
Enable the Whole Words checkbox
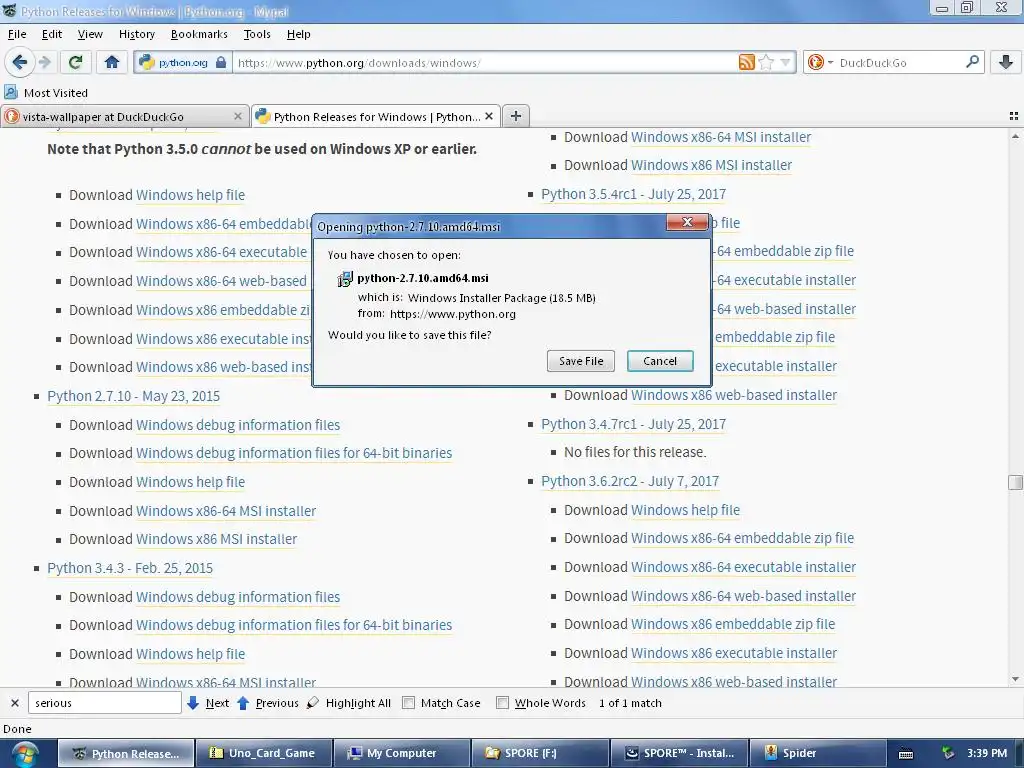point(502,703)
